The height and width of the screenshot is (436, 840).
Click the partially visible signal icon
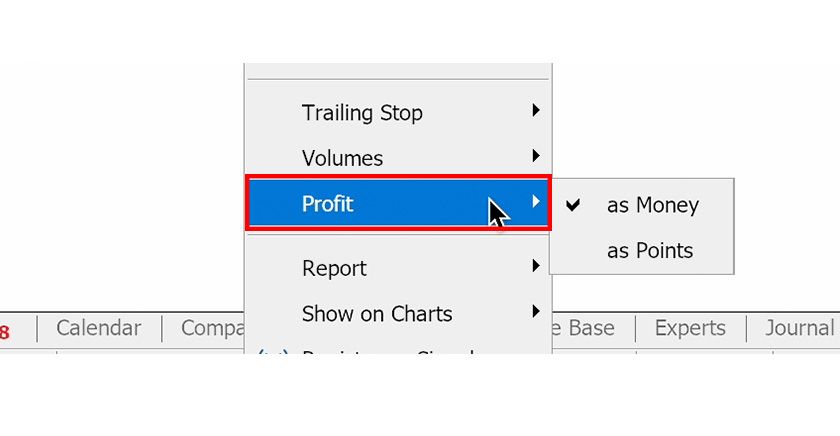pyautogui.click(x=262, y=350)
